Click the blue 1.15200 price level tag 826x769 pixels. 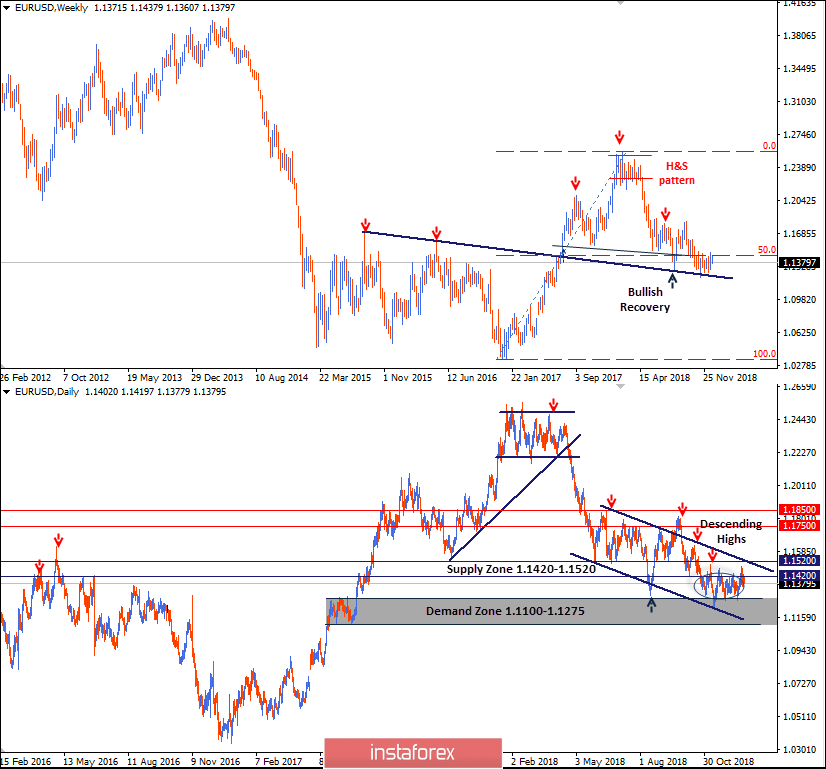pos(799,561)
